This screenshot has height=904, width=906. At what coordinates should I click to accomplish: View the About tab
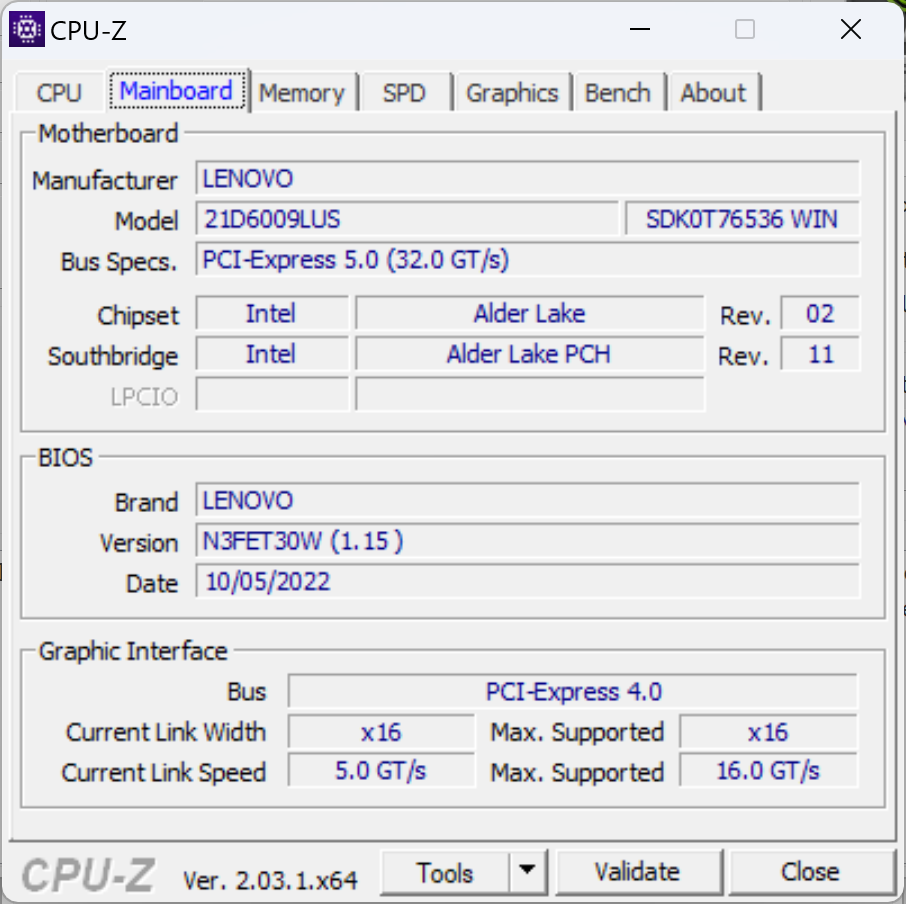click(713, 93)
